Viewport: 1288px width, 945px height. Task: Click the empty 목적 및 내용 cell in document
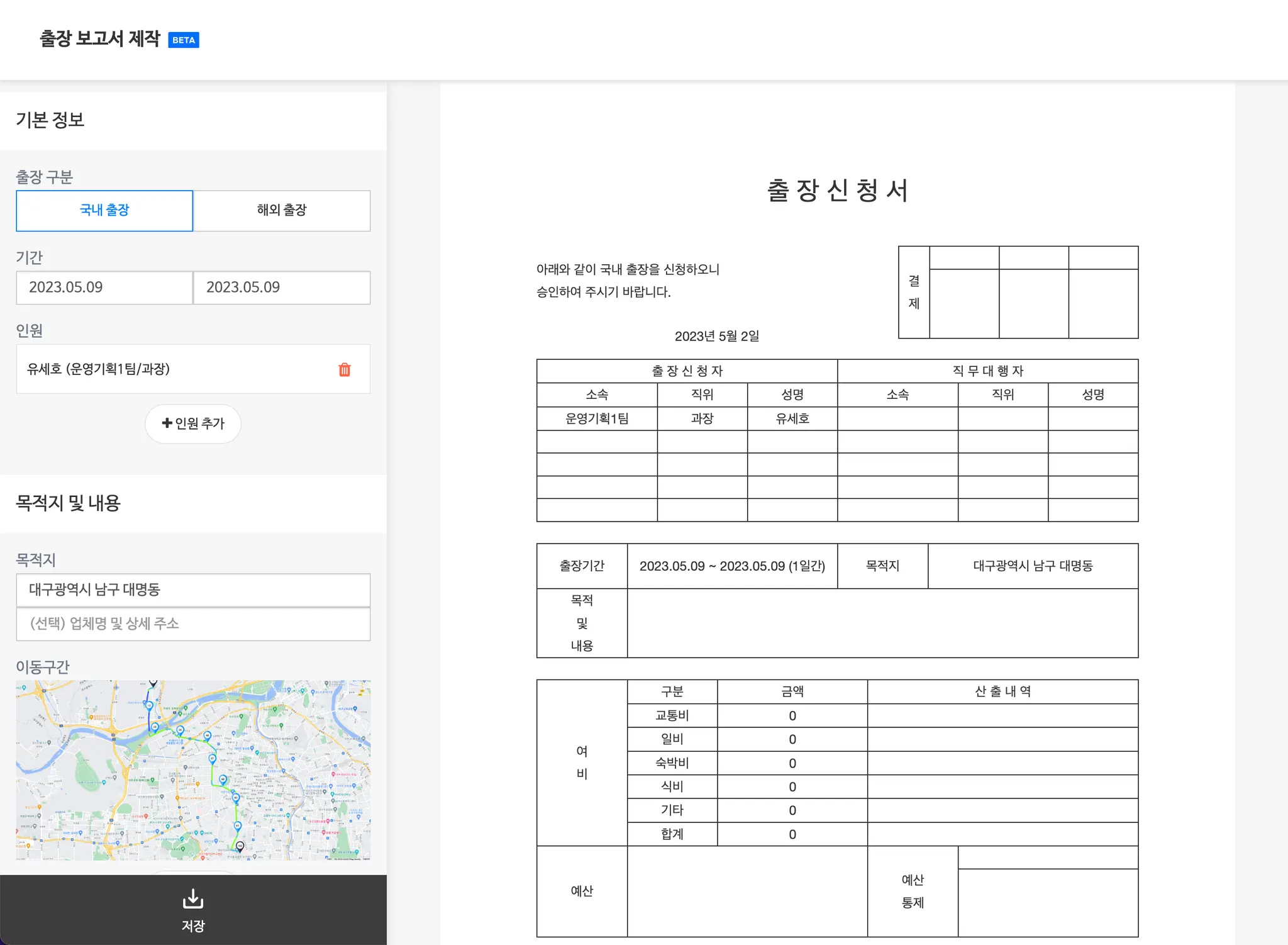tap(882, 623)
